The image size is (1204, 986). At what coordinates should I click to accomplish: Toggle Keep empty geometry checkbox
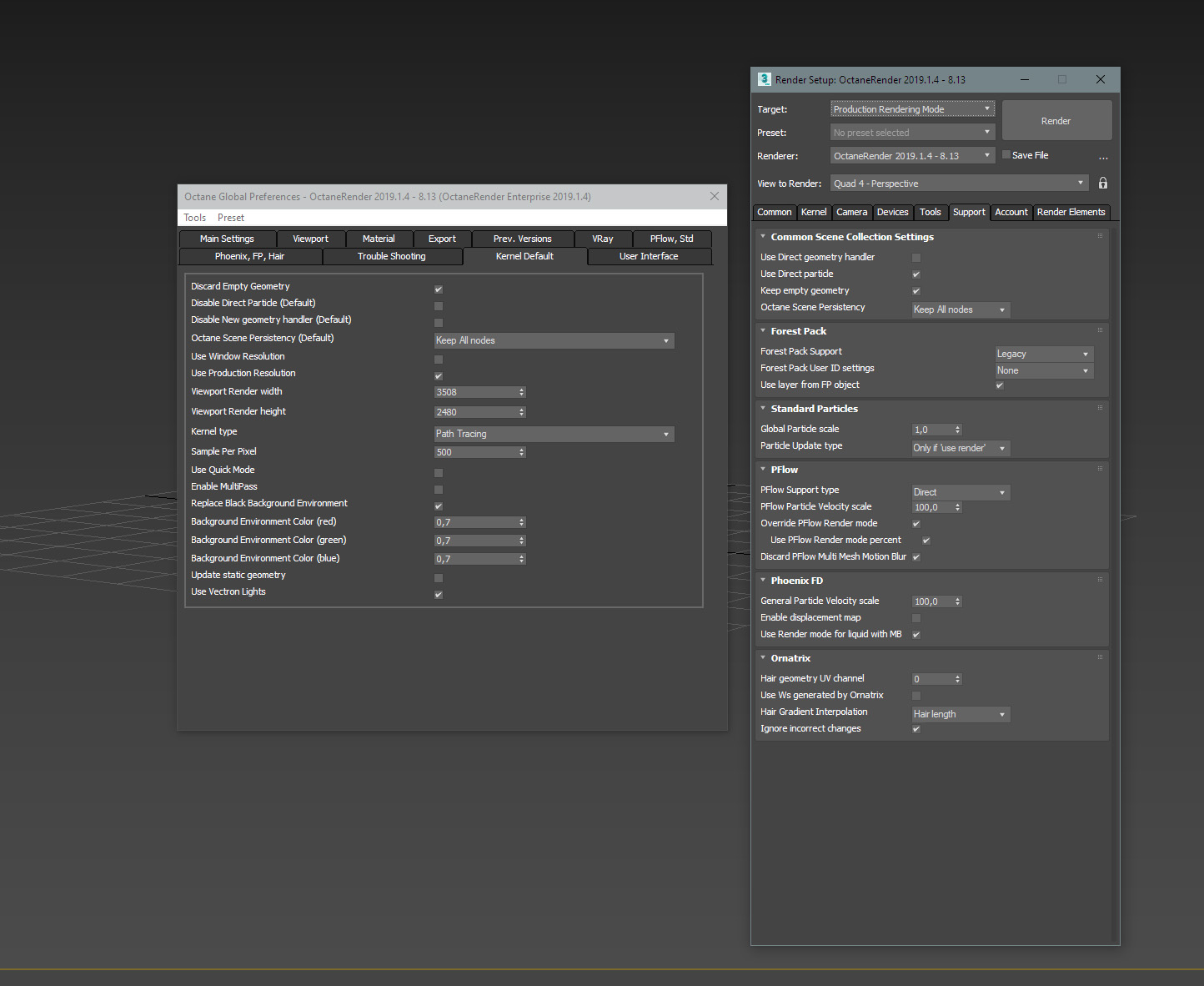pos(916,291)
